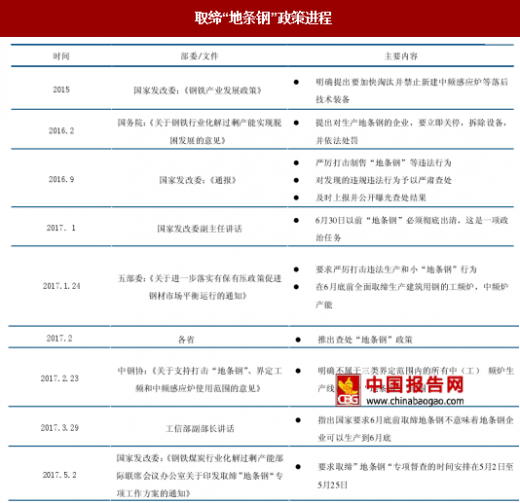520x503 pixels.
Task: Click the date cell 2017.5.2
Action: pos(60,475)
